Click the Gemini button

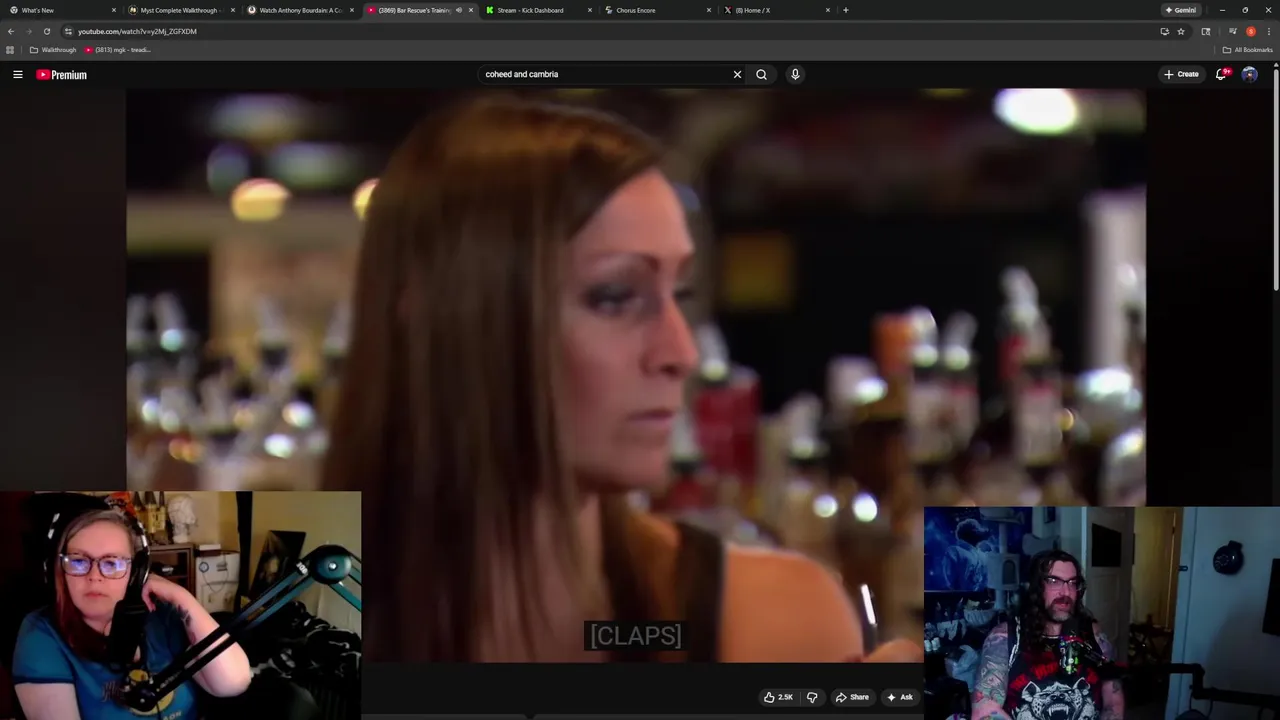point(1180,10)
